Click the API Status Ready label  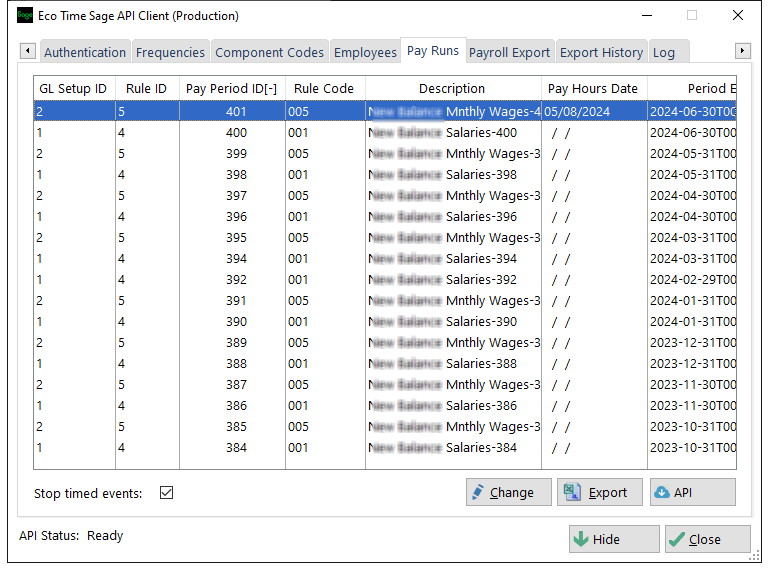click(71, 535)
